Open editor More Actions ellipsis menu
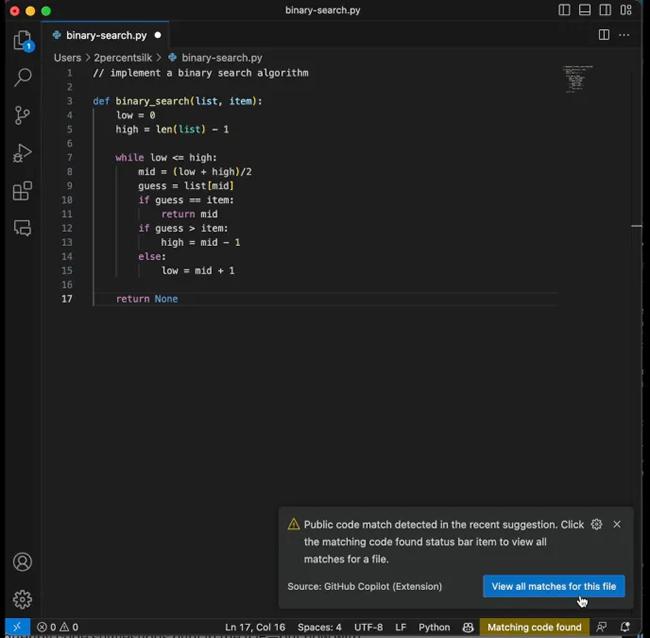Viewport: 650px width, 638px height. click(625, 35)
